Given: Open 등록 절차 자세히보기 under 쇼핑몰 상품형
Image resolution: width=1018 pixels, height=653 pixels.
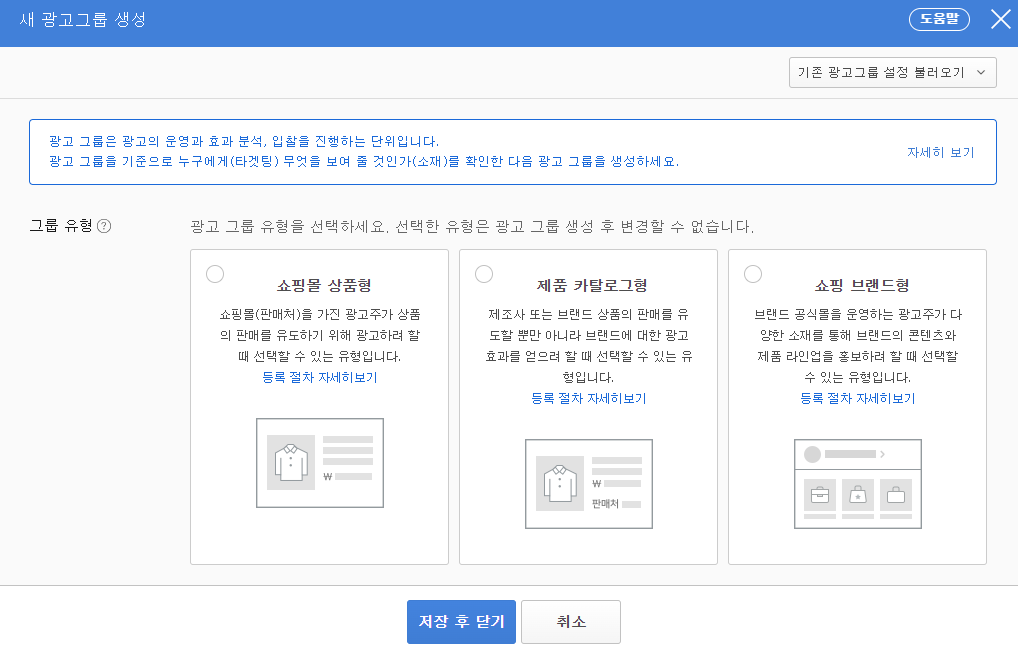Looking at the screenshot, I should click(x=319, y=377).
